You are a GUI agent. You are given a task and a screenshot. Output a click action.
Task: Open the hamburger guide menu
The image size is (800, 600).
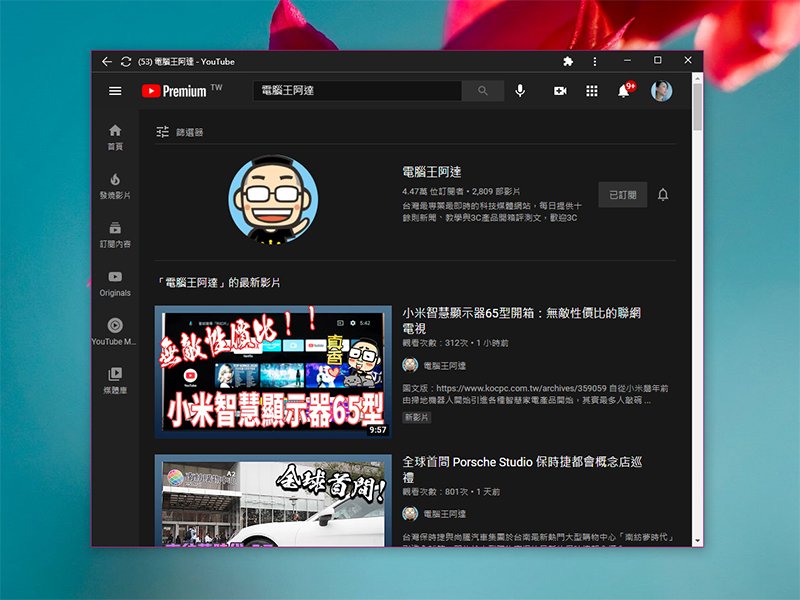pos(115,91)
